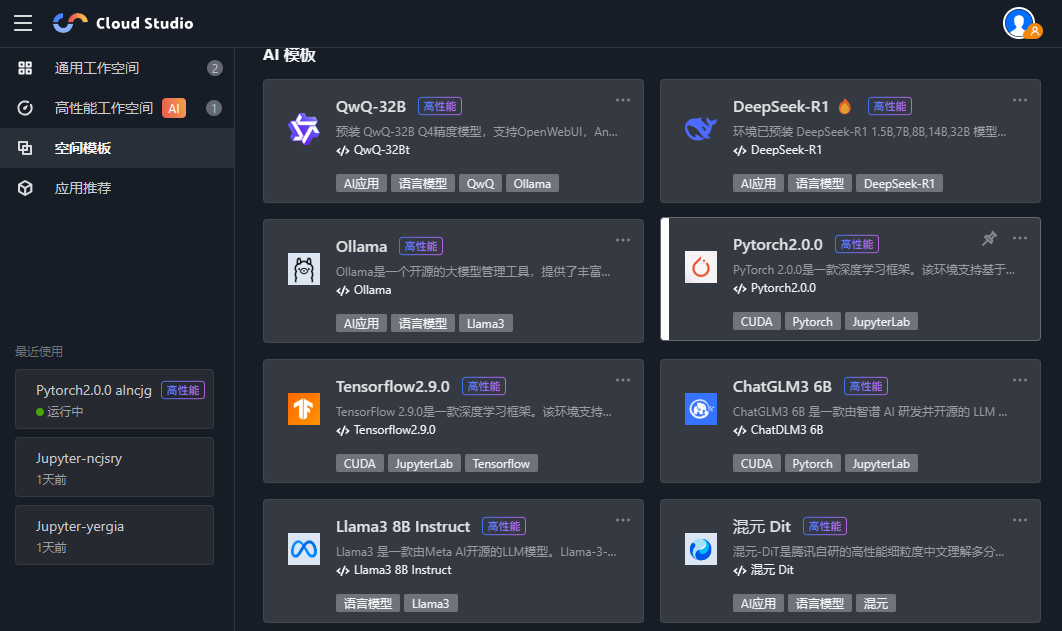Click the CUDA tag on Pytorch2.0.0 card

756,322
